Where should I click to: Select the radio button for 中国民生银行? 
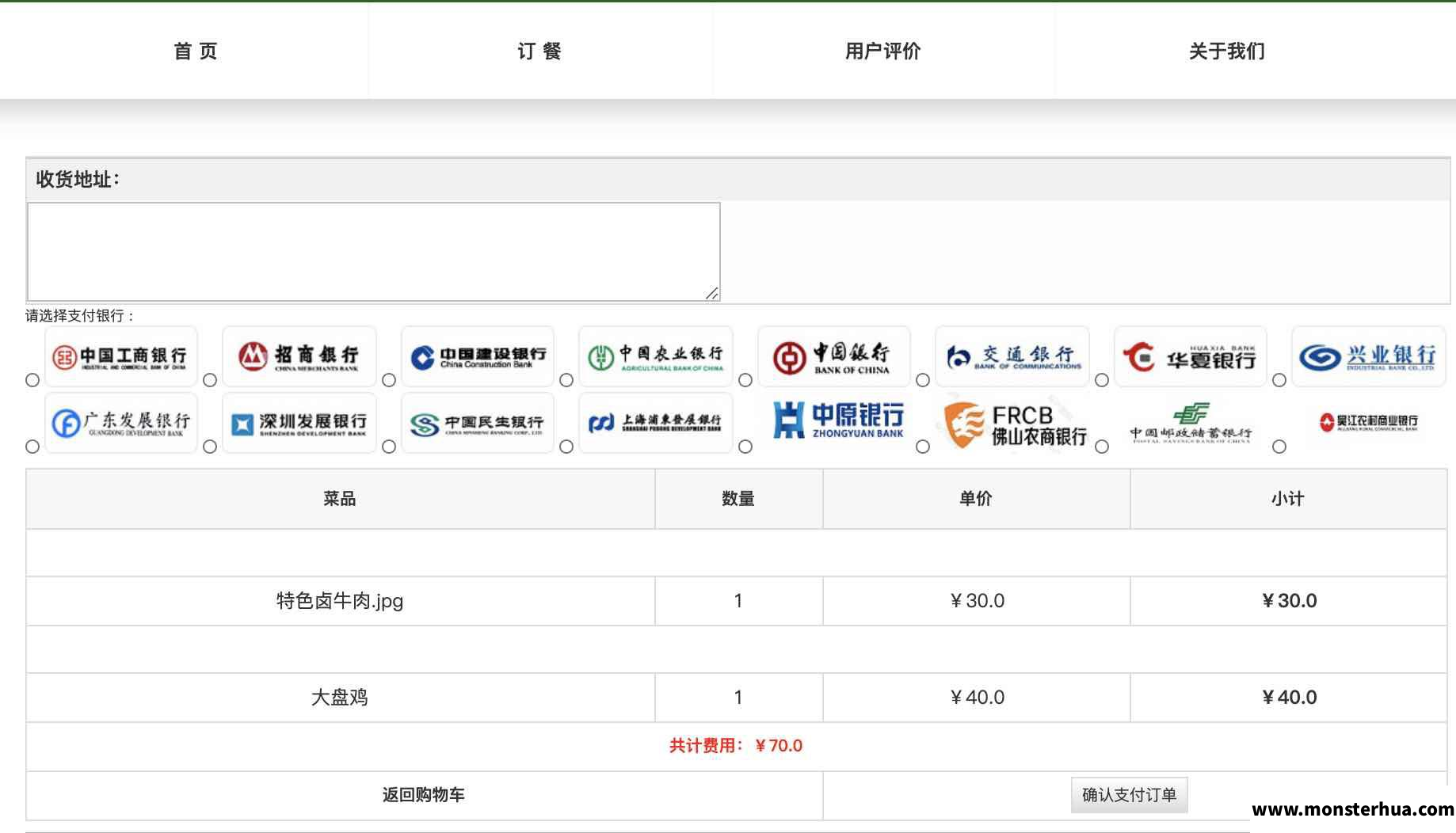[x=389, y=447]
